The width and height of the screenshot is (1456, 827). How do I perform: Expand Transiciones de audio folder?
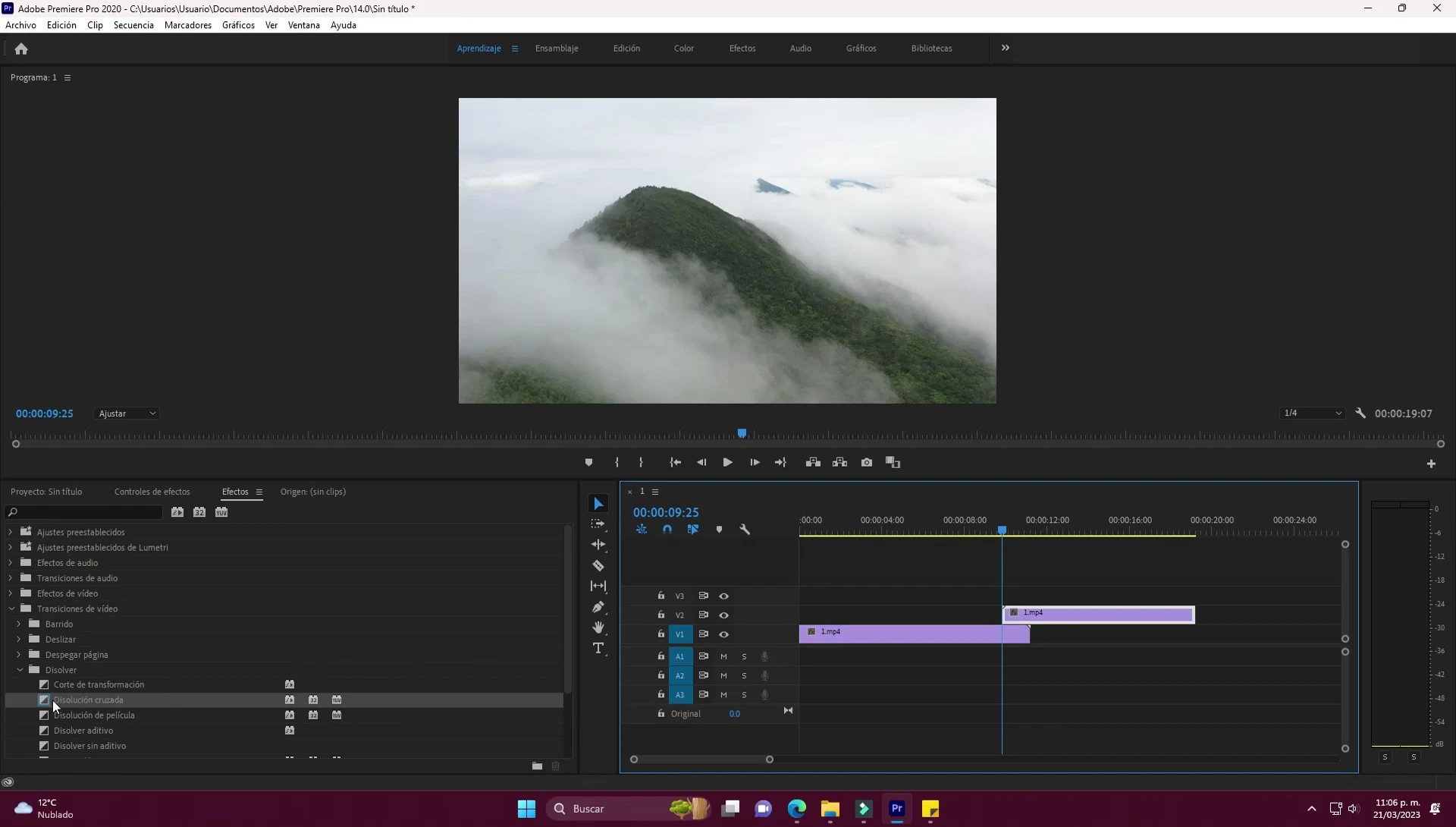point(11,578)
